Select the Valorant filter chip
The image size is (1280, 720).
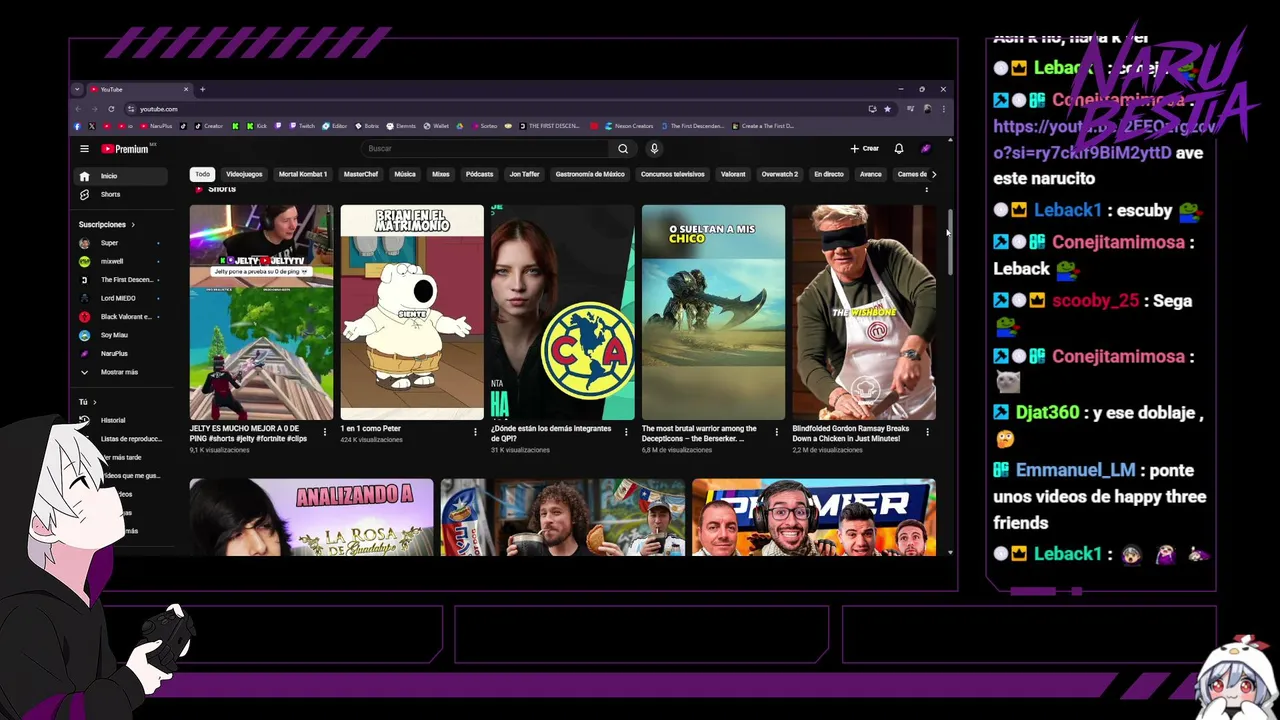733,174
